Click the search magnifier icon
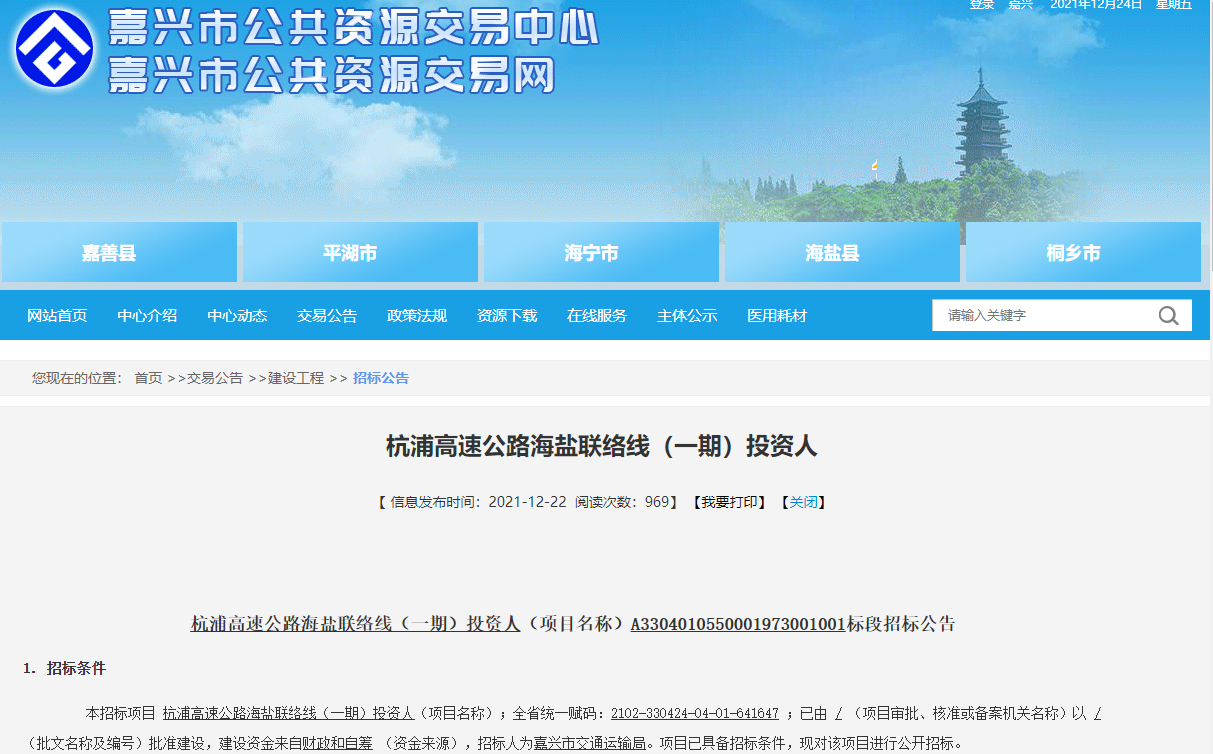1213x754 pixels. tap(1168, 316)
